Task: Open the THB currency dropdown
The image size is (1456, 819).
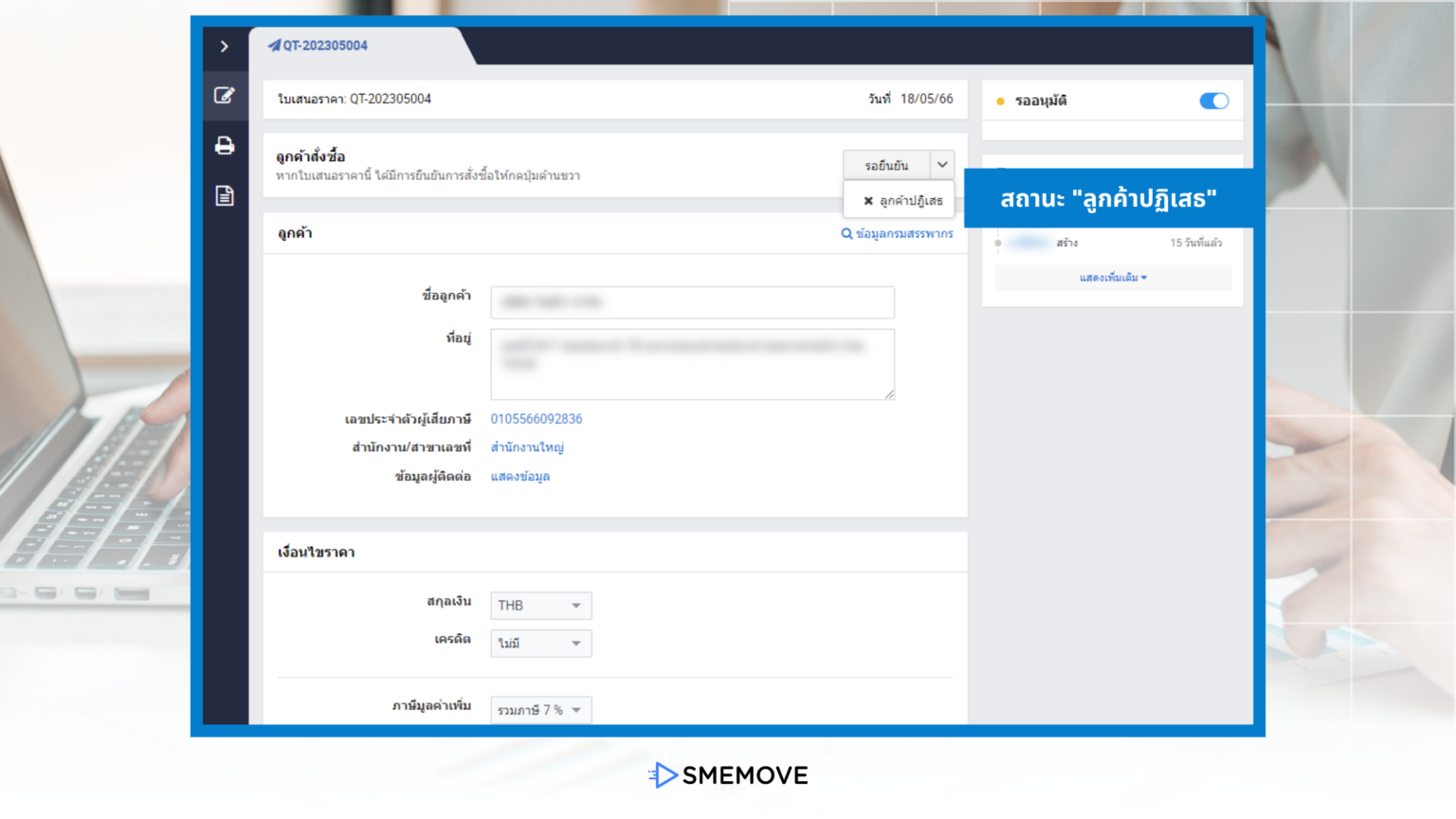Action: [x=540, y=605]
